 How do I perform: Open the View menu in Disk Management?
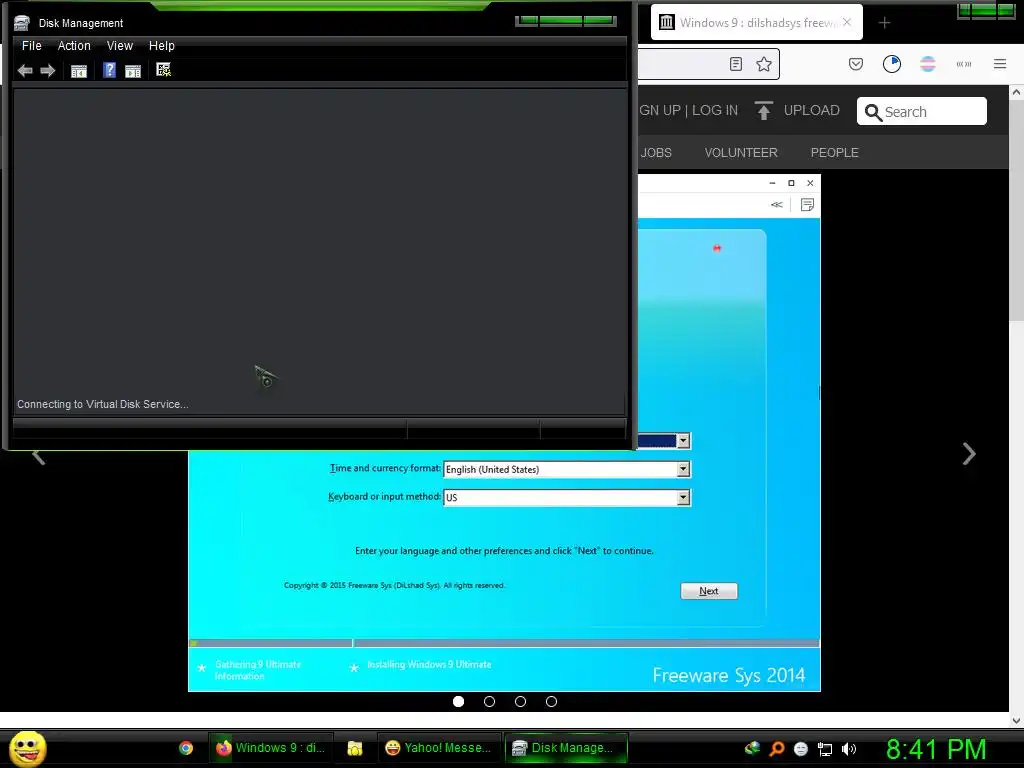[x=120, y=46]
